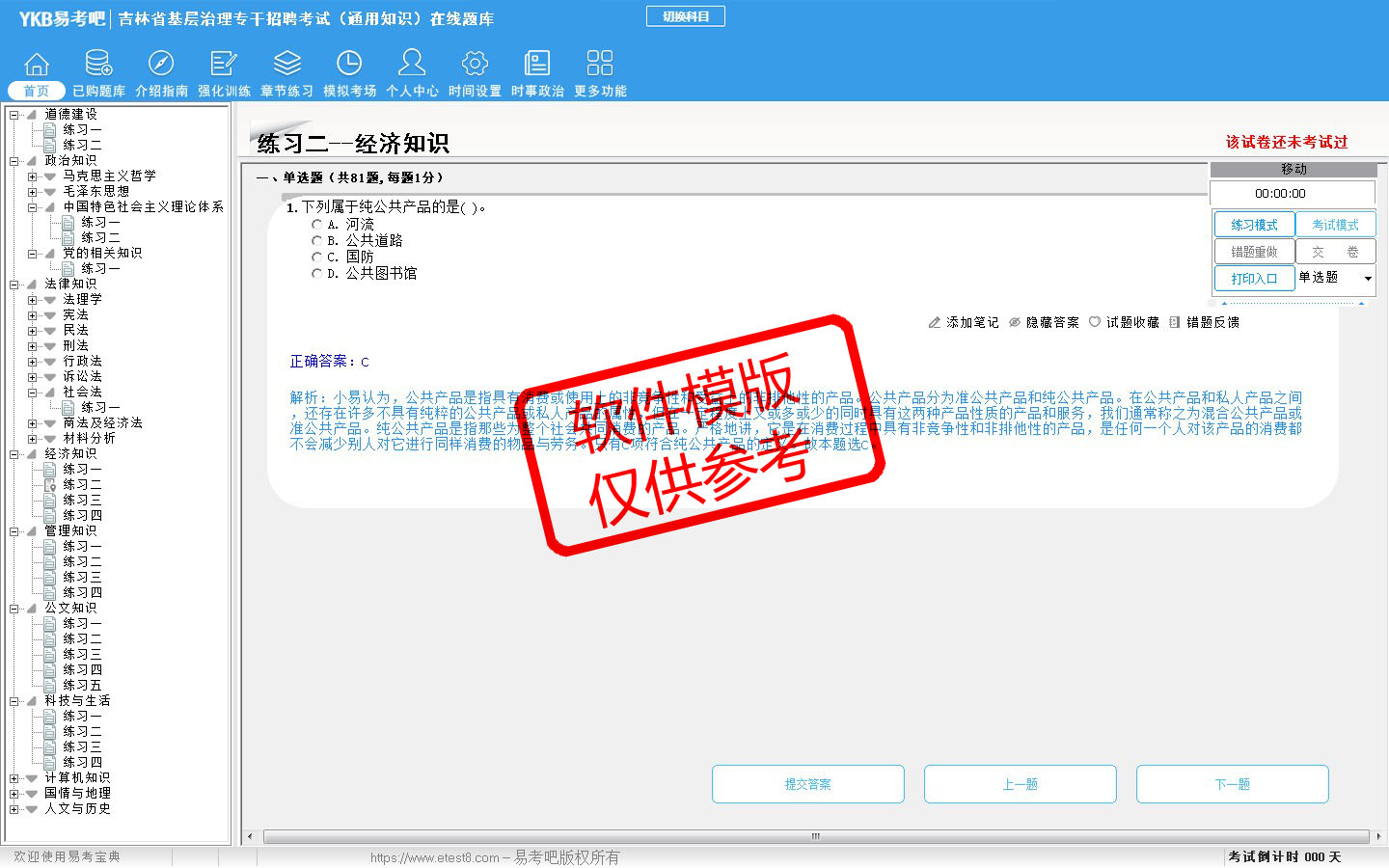Click the 练习四 document icon under 管理知识
The width and height of the screenshot is (1389, 868).
point(50,592)
